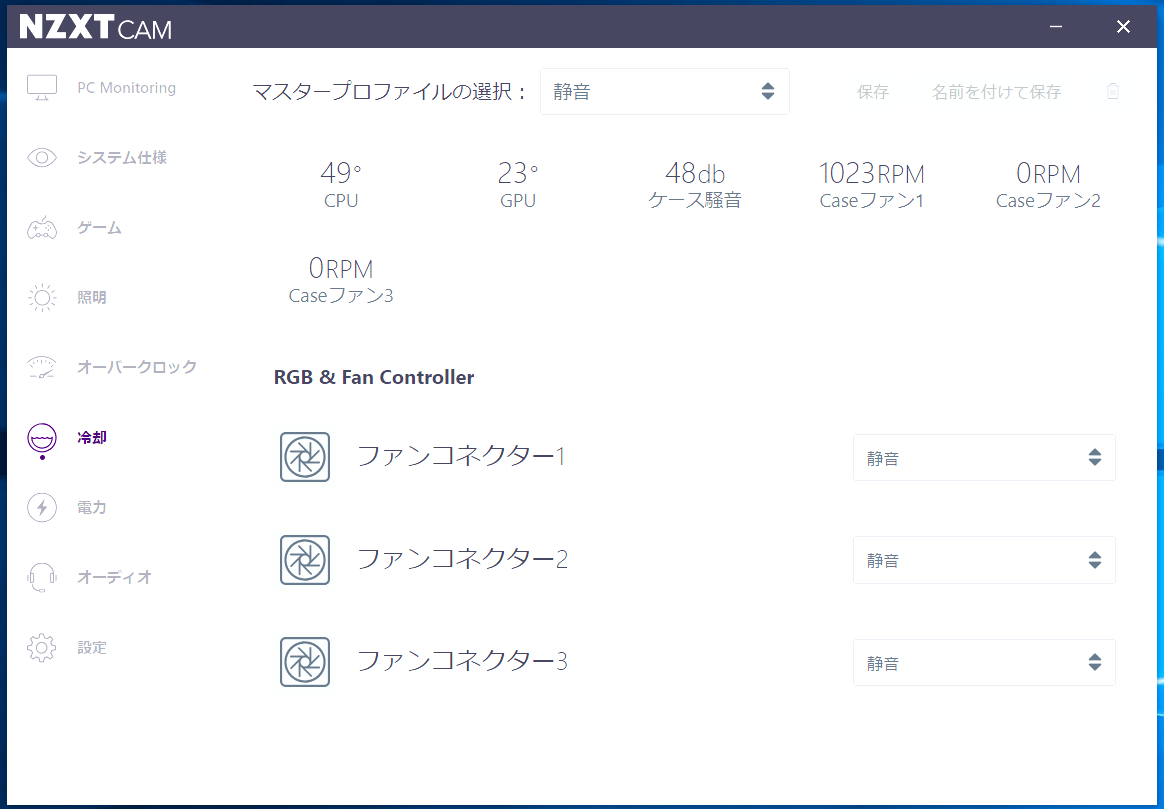Click the マスタープロファイルの選択 label

390,91
